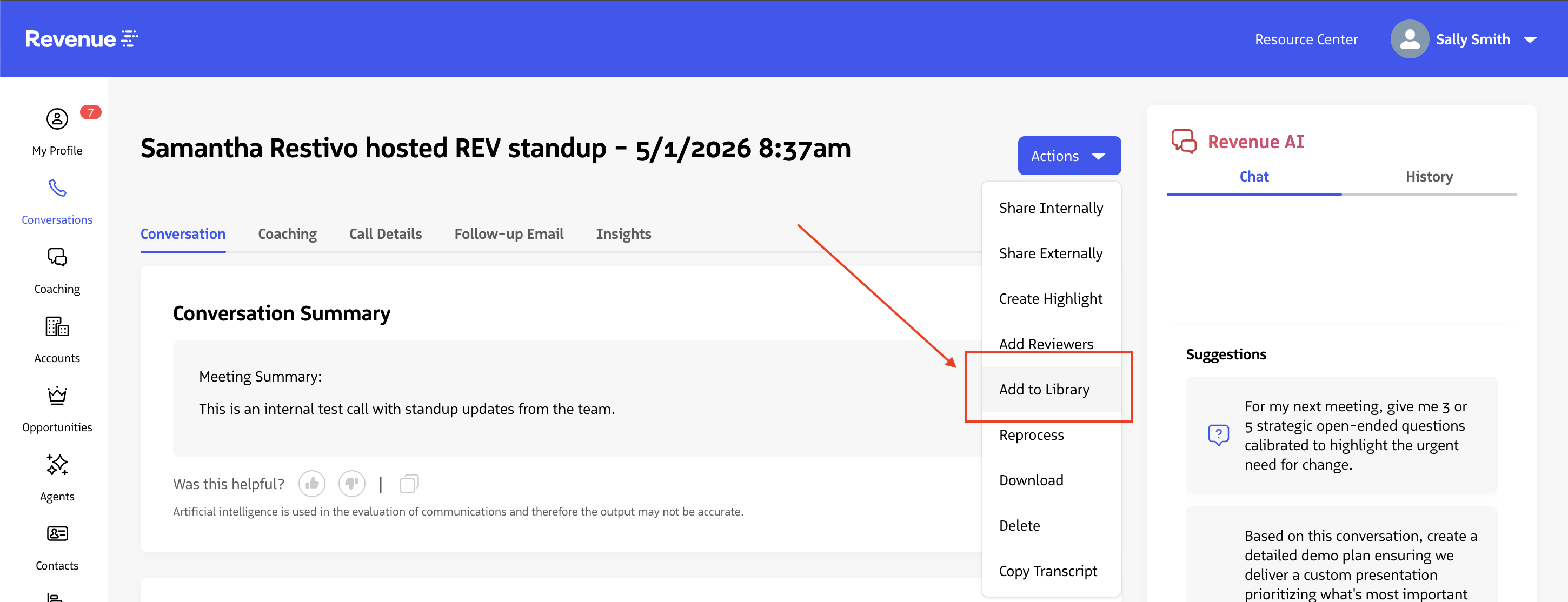Viewport: 1568px width, 602px height.
Task: Copy the conversation summary with copy icon
Action: coord(409,484)
